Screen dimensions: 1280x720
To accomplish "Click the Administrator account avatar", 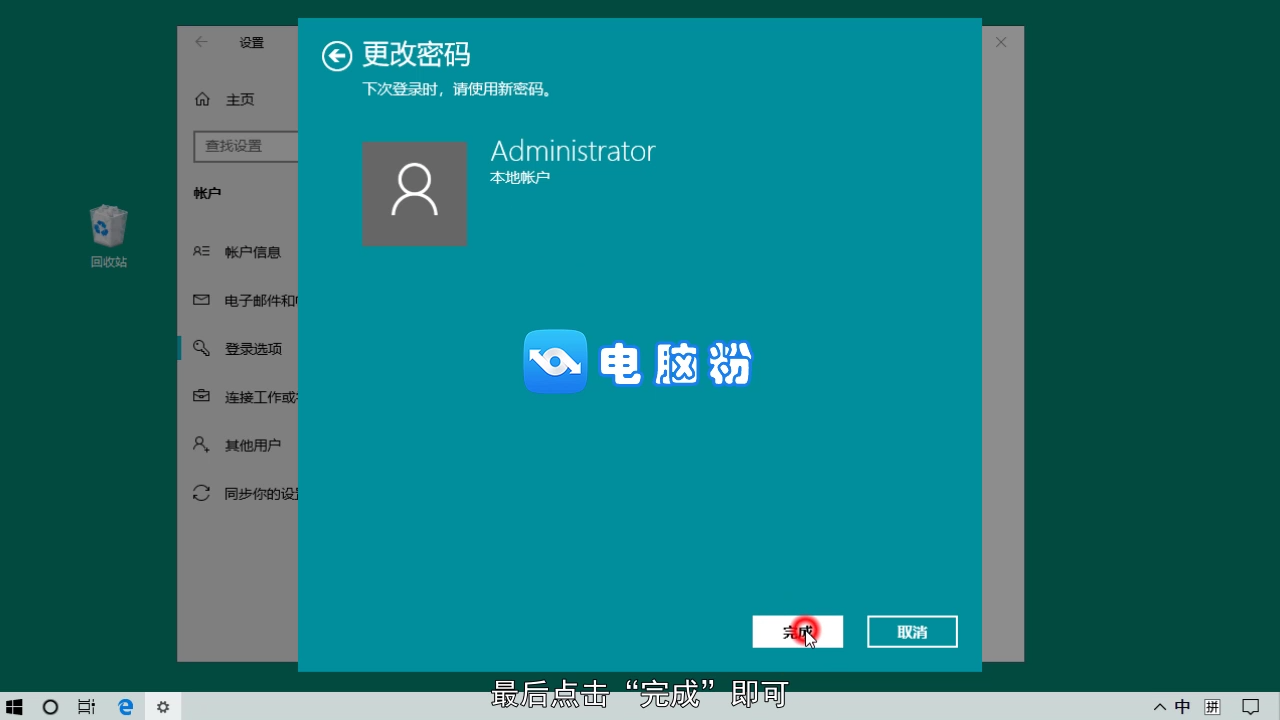I will pyautogui.click(x=415, y=194).
